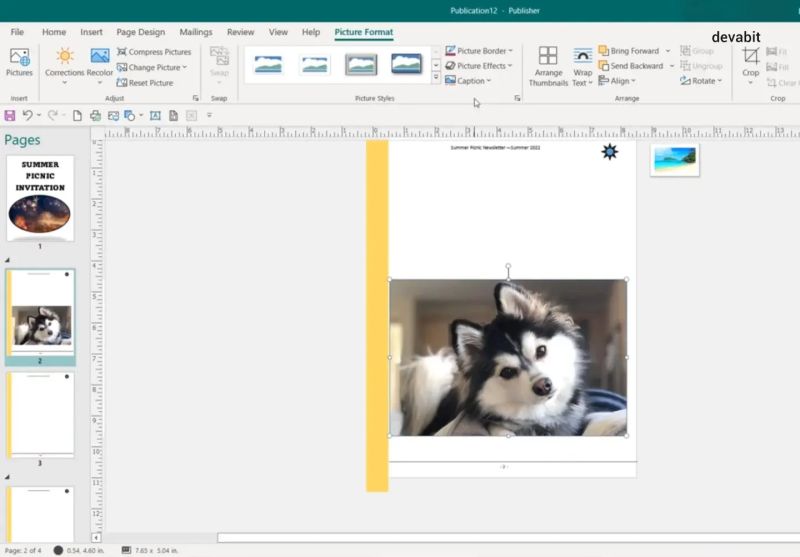Select the Picture Format tab
The width and height of the screenshot is (800, 557).
pyautogui.click(x=364, y=32)
